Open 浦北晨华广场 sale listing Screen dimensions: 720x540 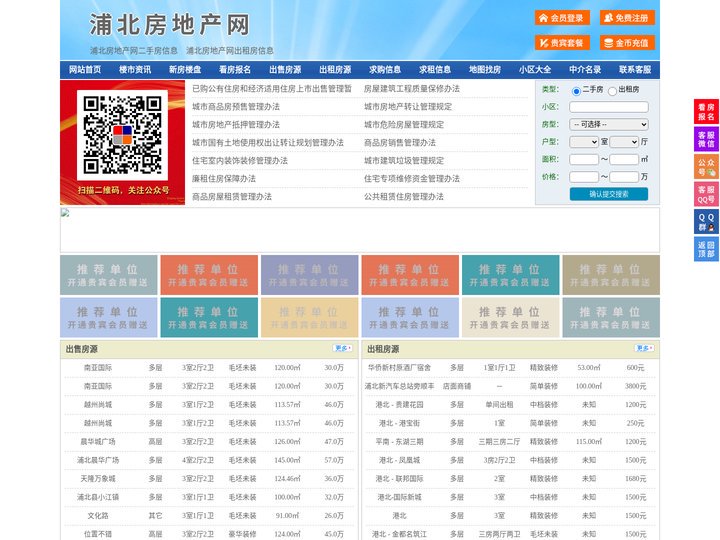(98, 460)
